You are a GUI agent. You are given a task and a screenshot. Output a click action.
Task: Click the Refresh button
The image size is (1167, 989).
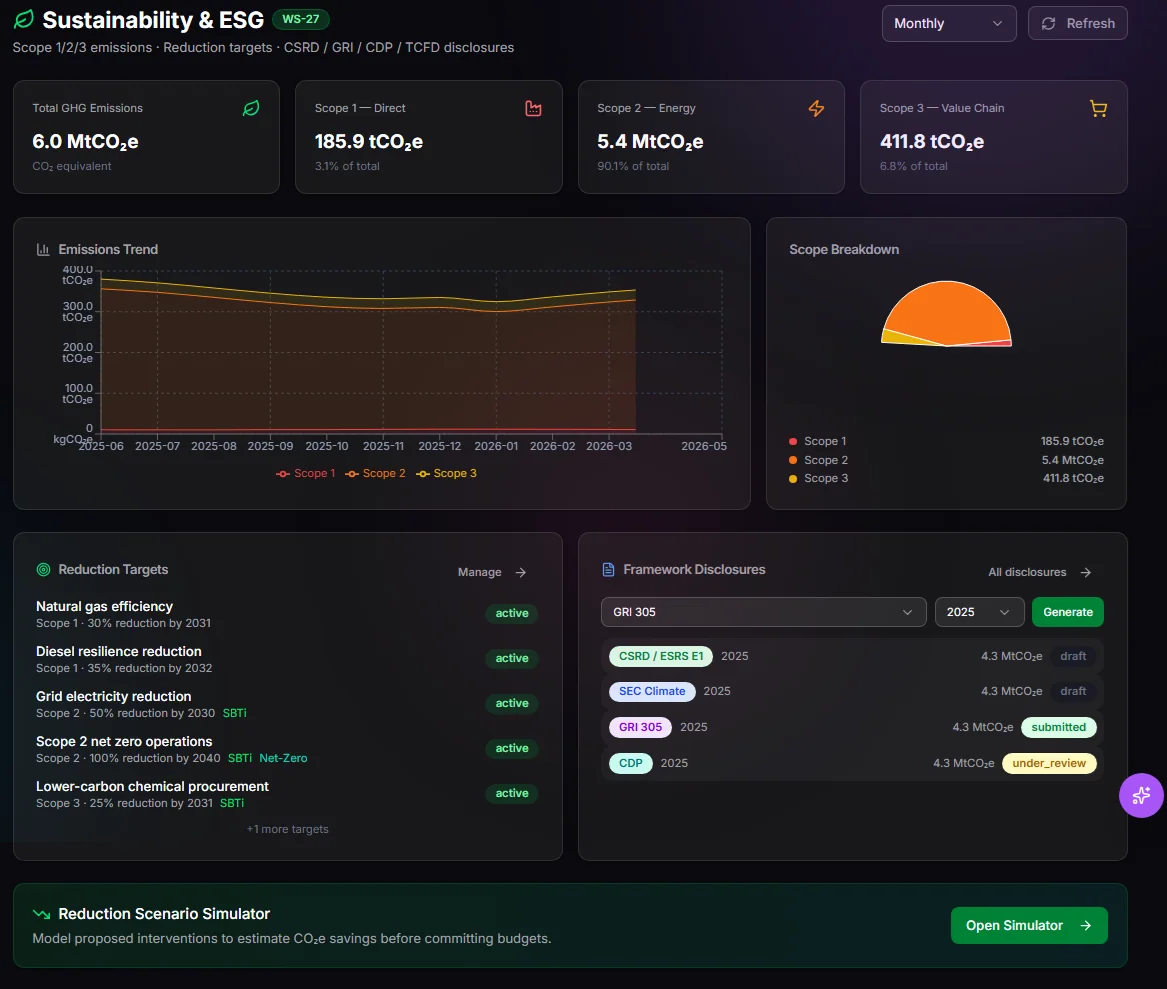[1078, 24]
